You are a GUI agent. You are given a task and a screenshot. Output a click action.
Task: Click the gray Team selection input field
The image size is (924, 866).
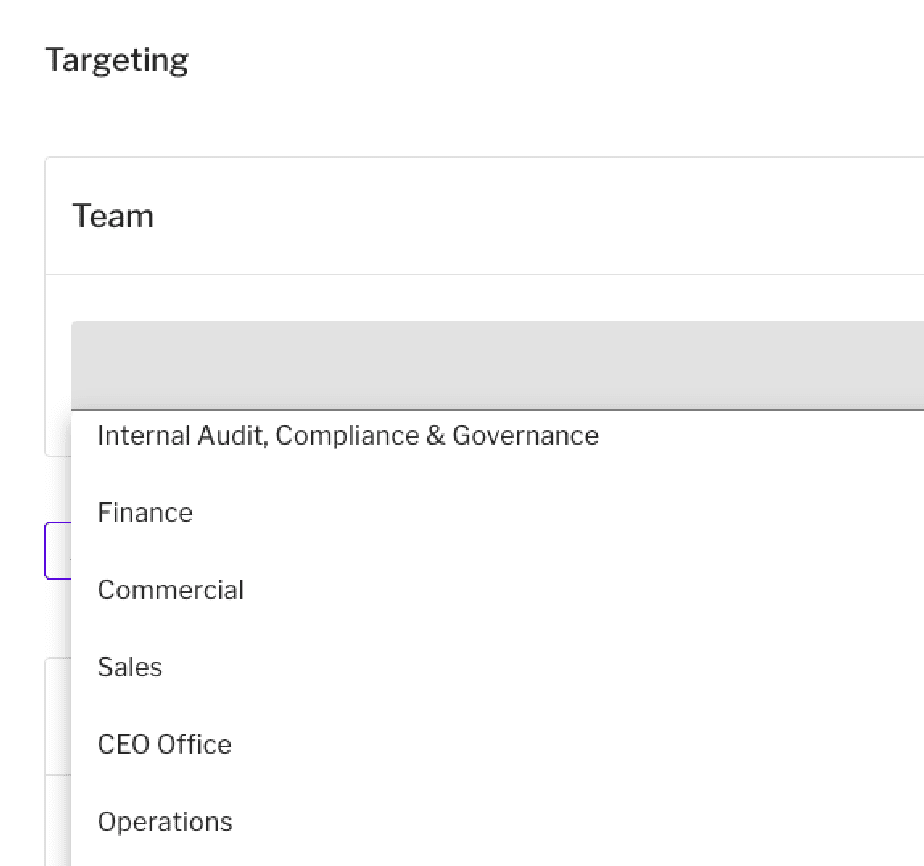pyautogui.click(x=497, y=365)
